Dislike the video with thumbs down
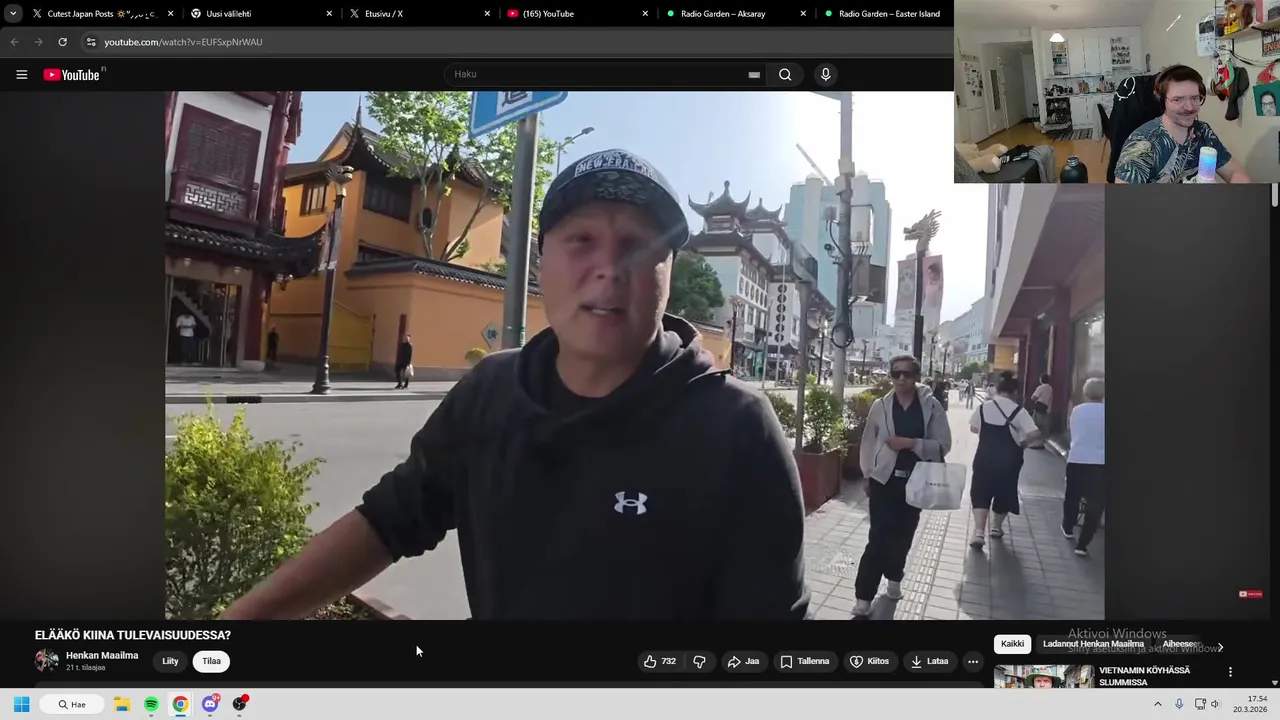The width and height of the screenshot is (1280, 720). tap(699, 661)
